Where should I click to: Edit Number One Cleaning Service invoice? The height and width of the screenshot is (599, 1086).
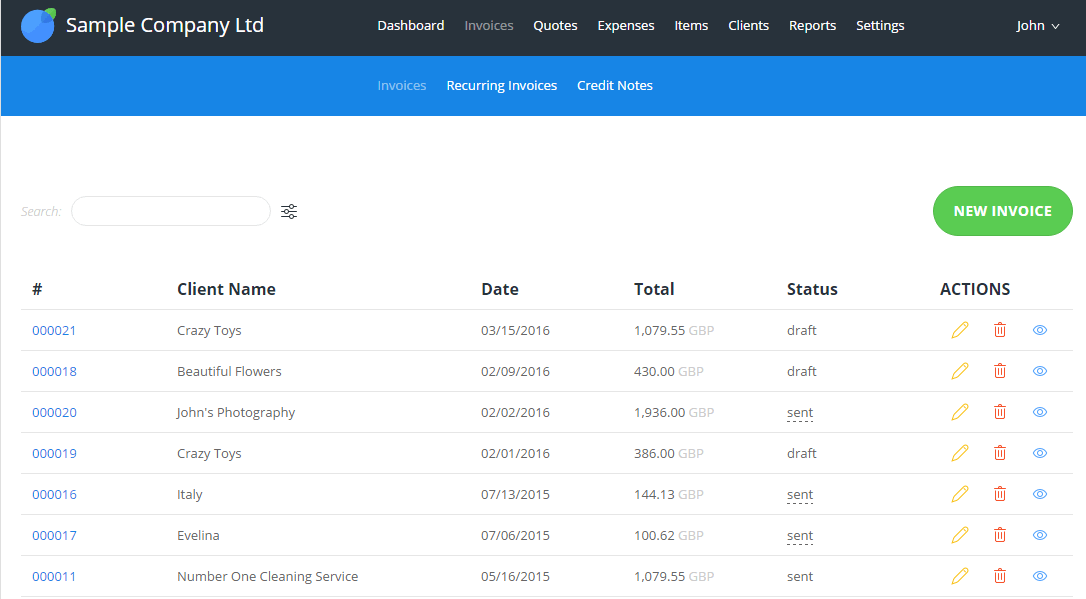960,576
